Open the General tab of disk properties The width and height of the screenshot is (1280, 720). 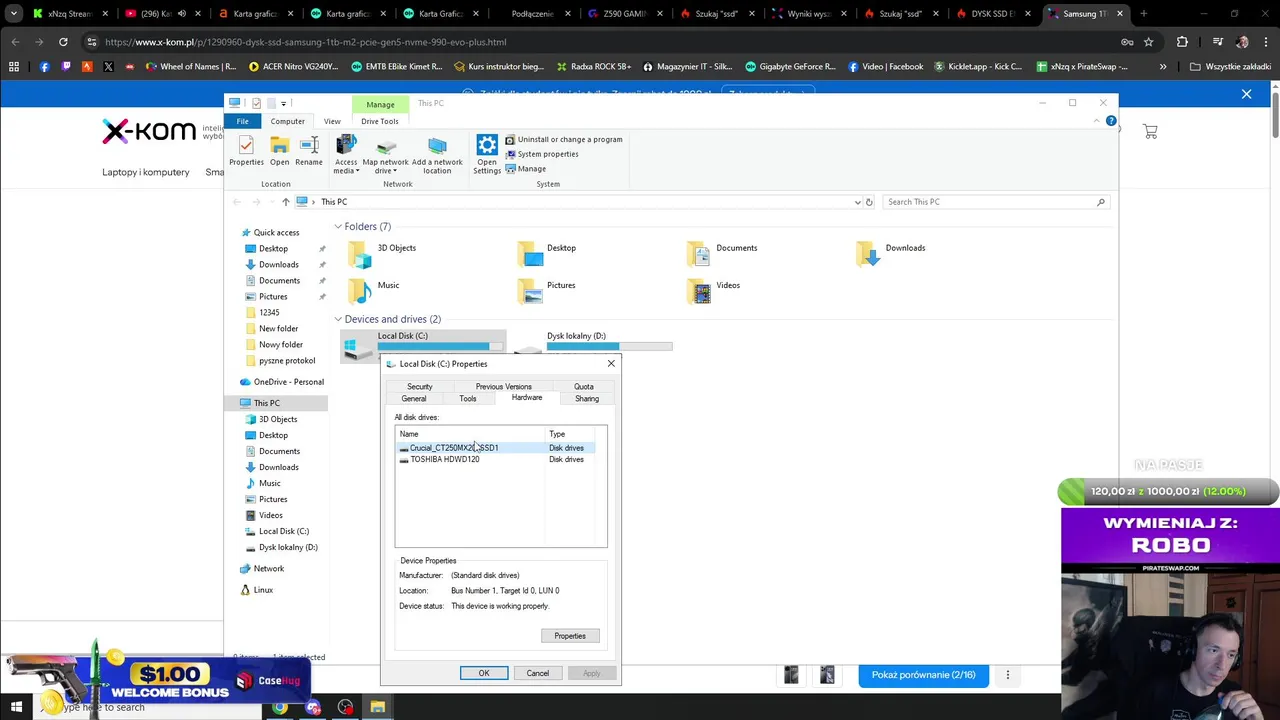tap(413, 398)
